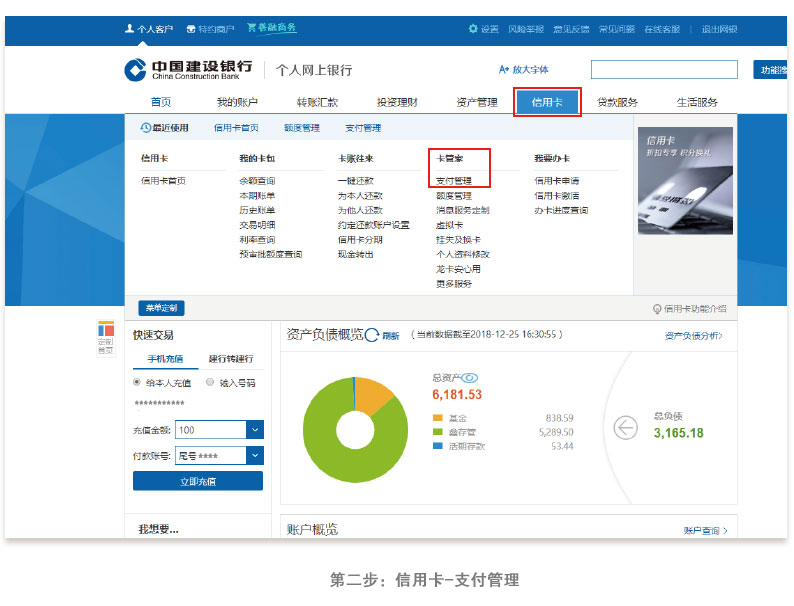Toggle the eye icon next to 总资产
The height and width of the screenshot is (606, 794).
click(x=469, y=378)
